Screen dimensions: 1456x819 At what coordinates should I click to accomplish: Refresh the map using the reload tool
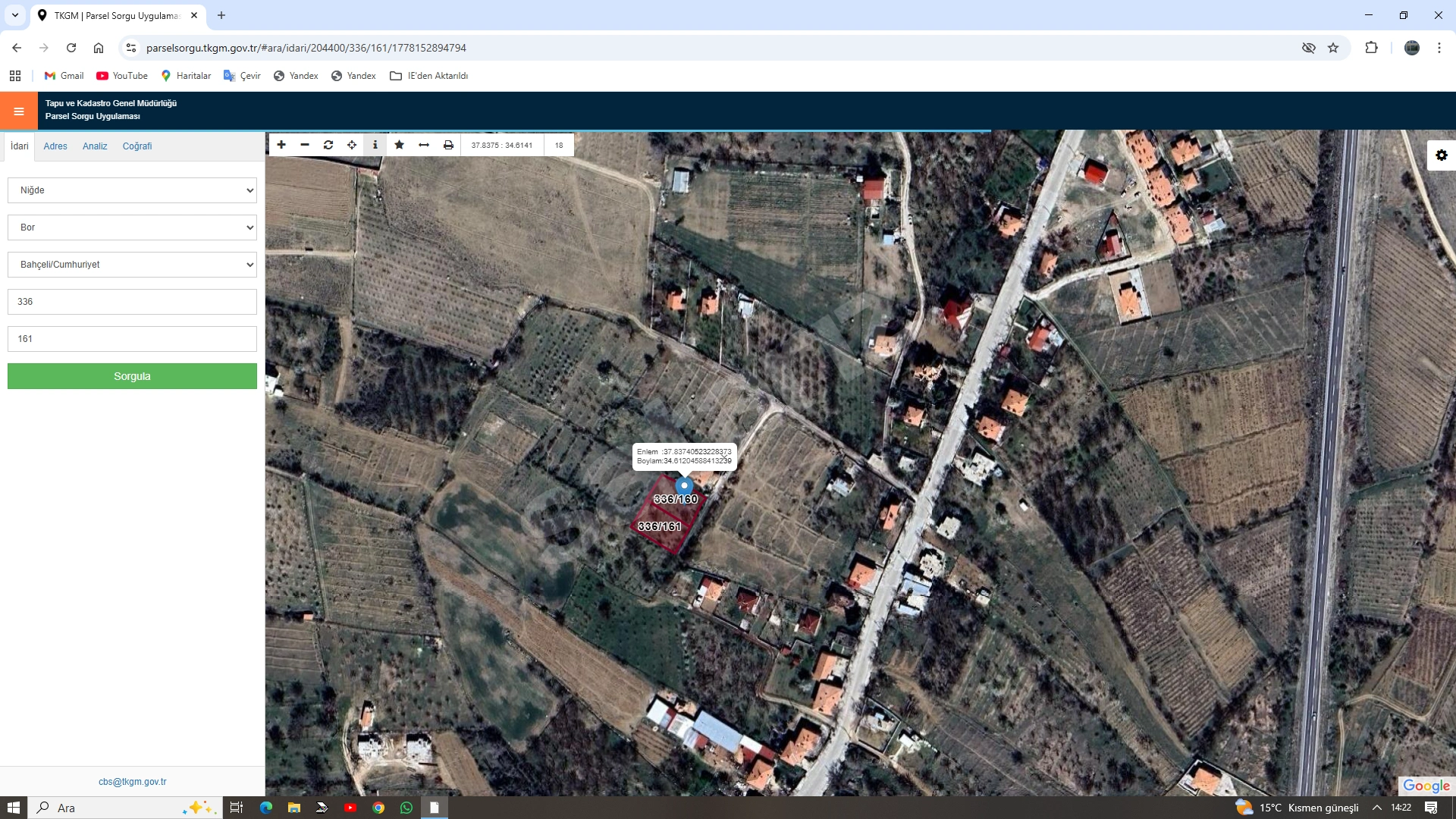(328, 145)
